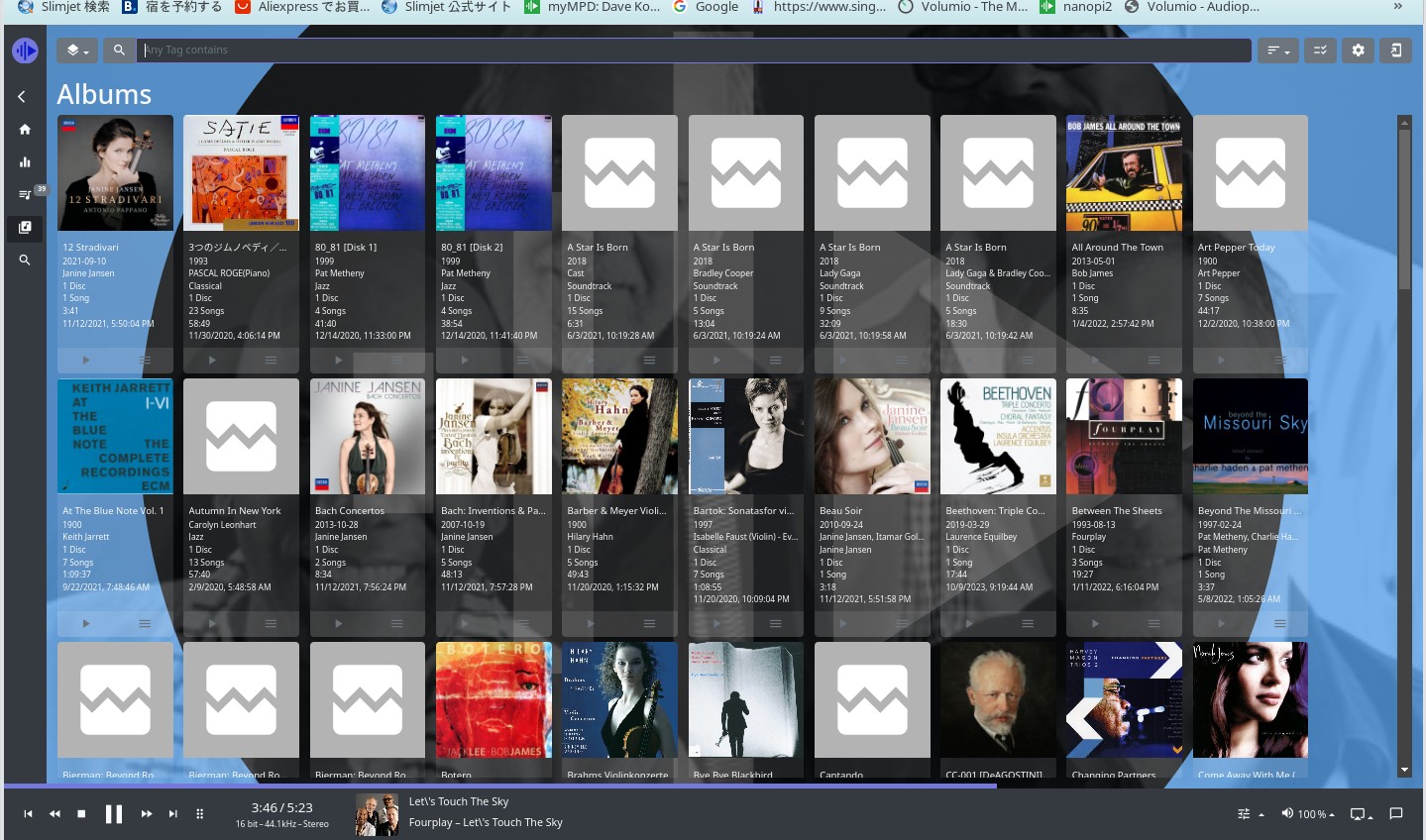Toggle the selection mode checklist icon
This screenshot has height=840, width=1426.
pos(1320,50)
